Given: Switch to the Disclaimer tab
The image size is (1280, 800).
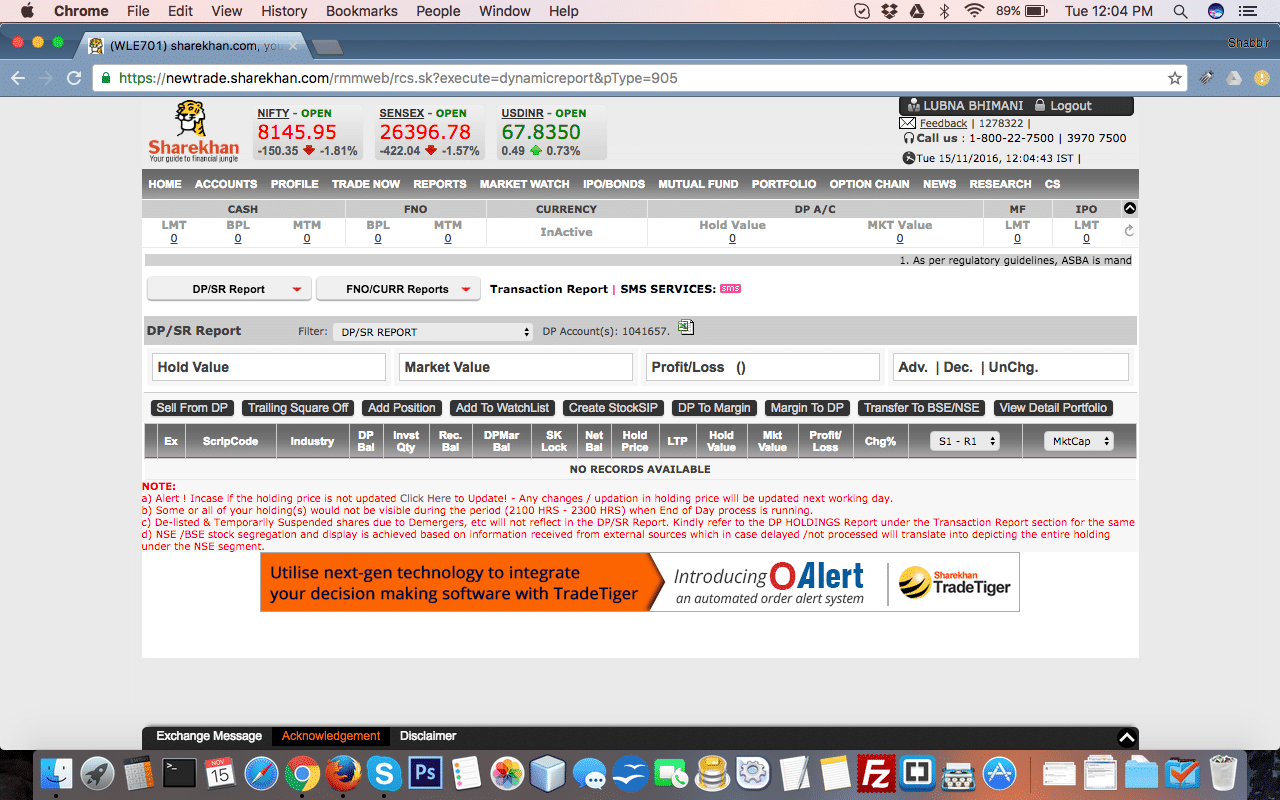Looking at the screenshot, I should 428,736.
